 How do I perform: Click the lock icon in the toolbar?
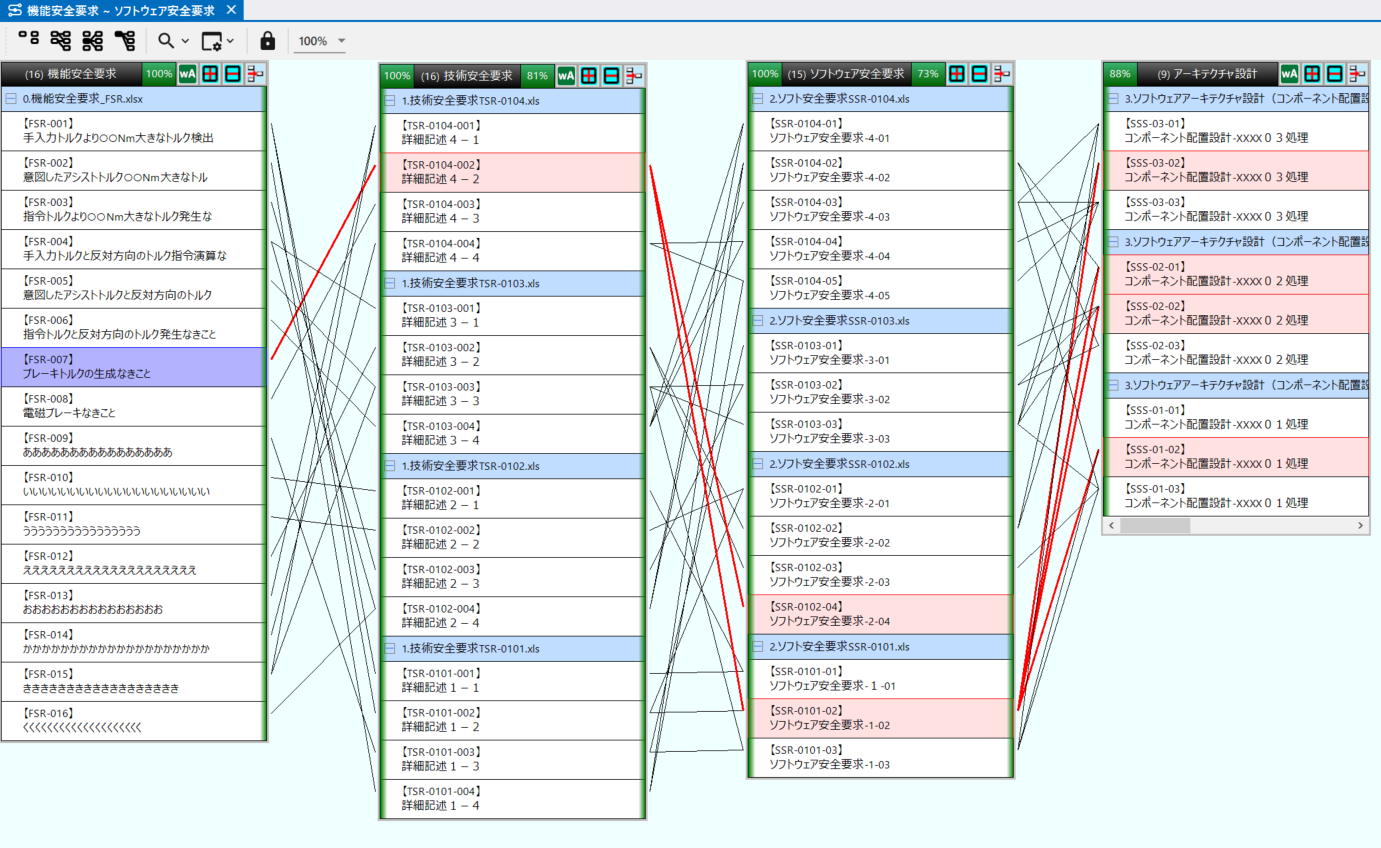[267, 41]
